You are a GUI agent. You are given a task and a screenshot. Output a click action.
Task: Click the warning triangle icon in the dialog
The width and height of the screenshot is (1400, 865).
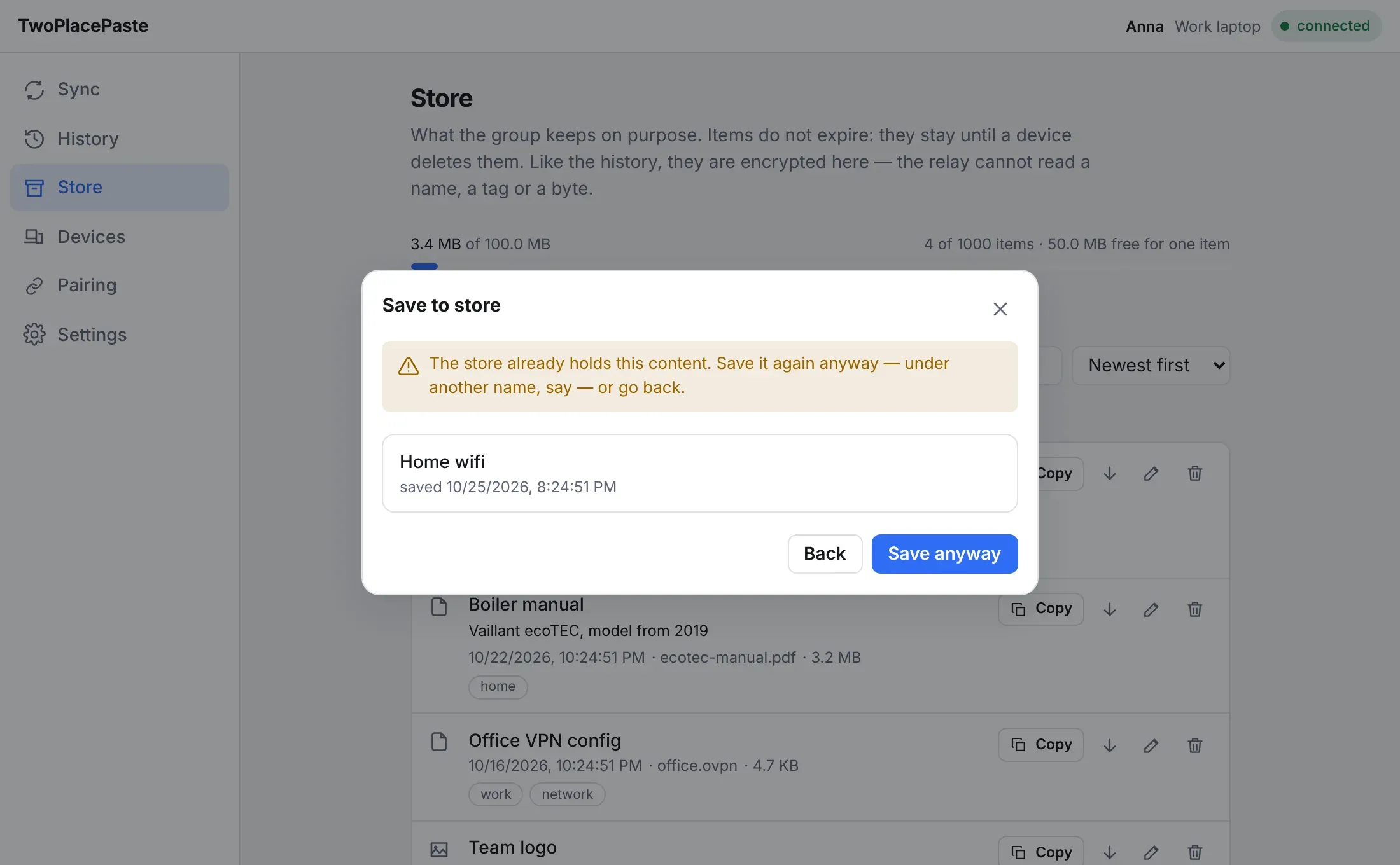(409, 366)
